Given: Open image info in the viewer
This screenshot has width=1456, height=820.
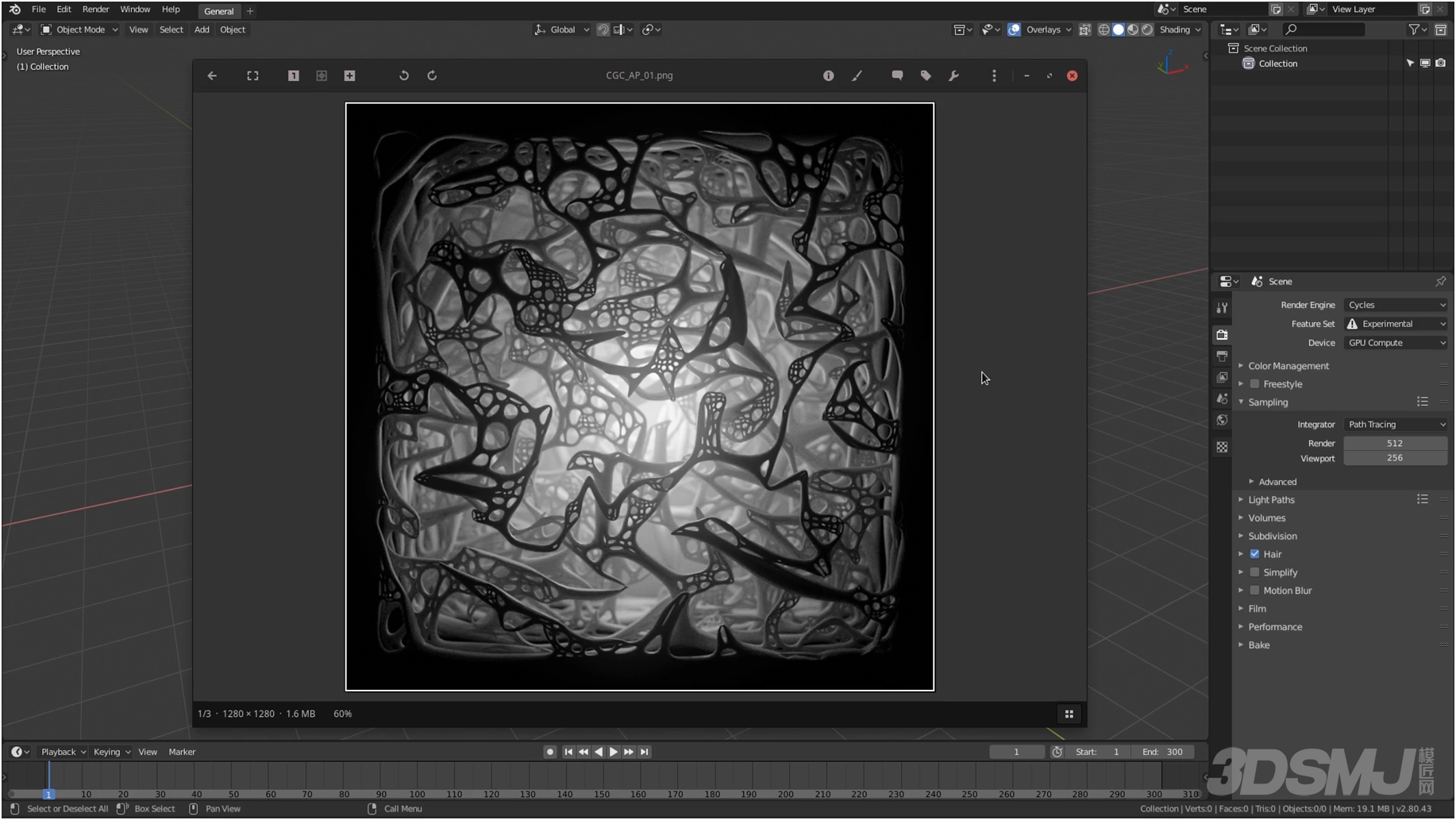Looking at the screenshot, I should [829, 76].
